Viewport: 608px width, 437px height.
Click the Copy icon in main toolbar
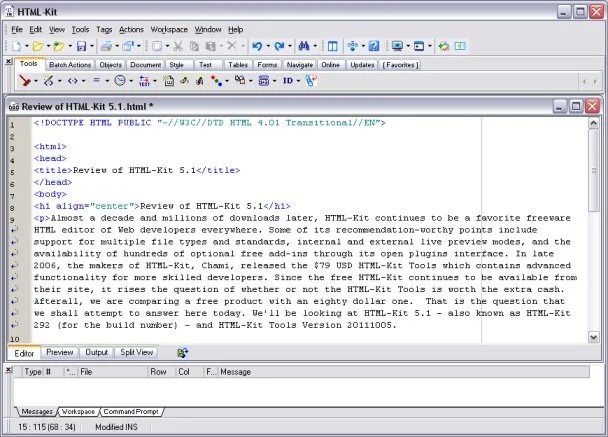pyautogui.click(x=194, y=46)
